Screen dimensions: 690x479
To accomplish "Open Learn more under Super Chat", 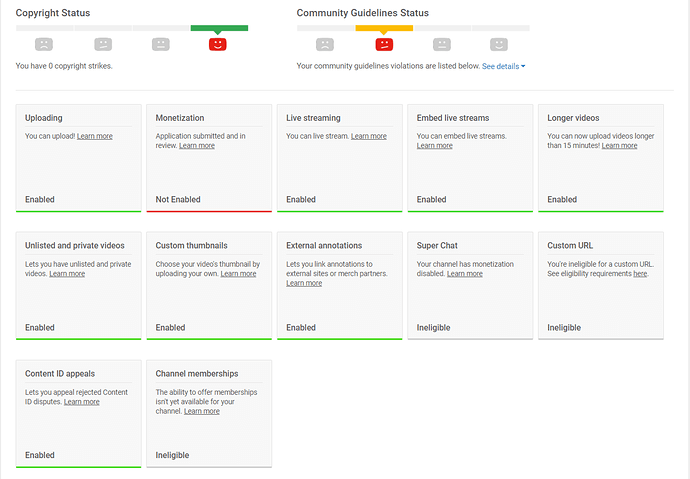I will (x=465, y=274).
